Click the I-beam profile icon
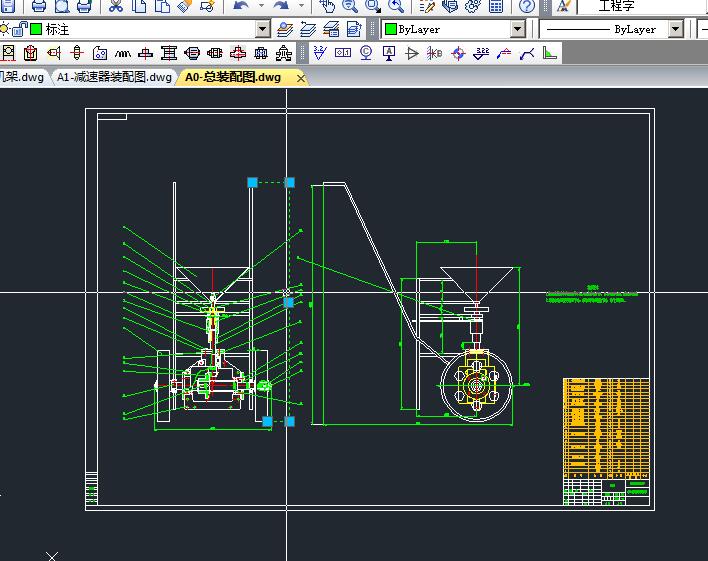The height and width of the screenshot is (561, 708). click(169, 53)
